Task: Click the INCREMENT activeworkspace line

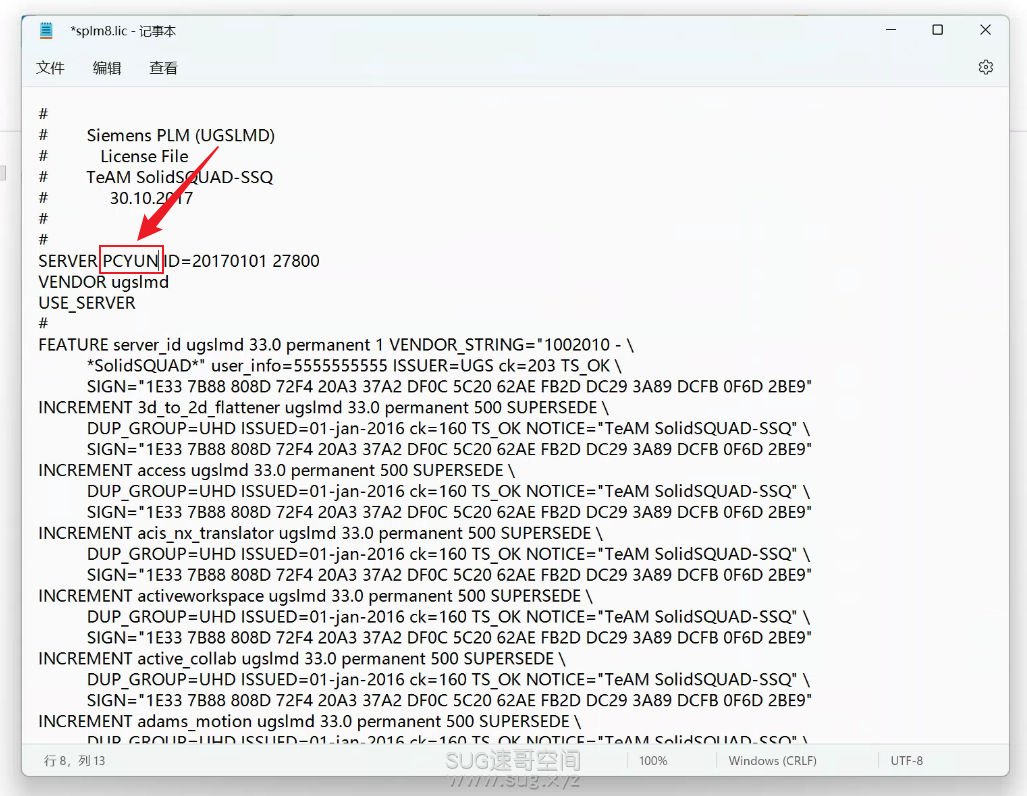Action: pos(316,596)
